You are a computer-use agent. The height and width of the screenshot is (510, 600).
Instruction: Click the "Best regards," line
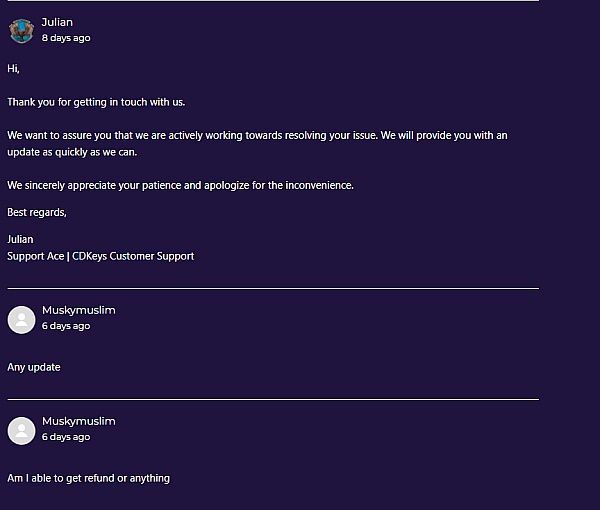pos(37,212)
